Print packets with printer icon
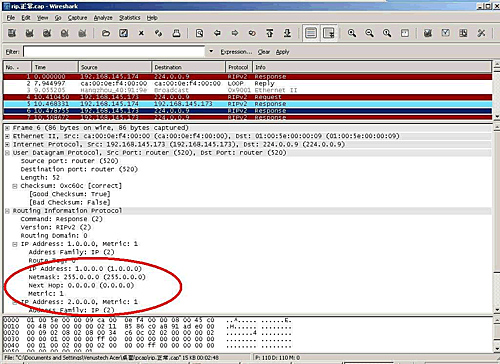500x364 pixels. point(176,33)
